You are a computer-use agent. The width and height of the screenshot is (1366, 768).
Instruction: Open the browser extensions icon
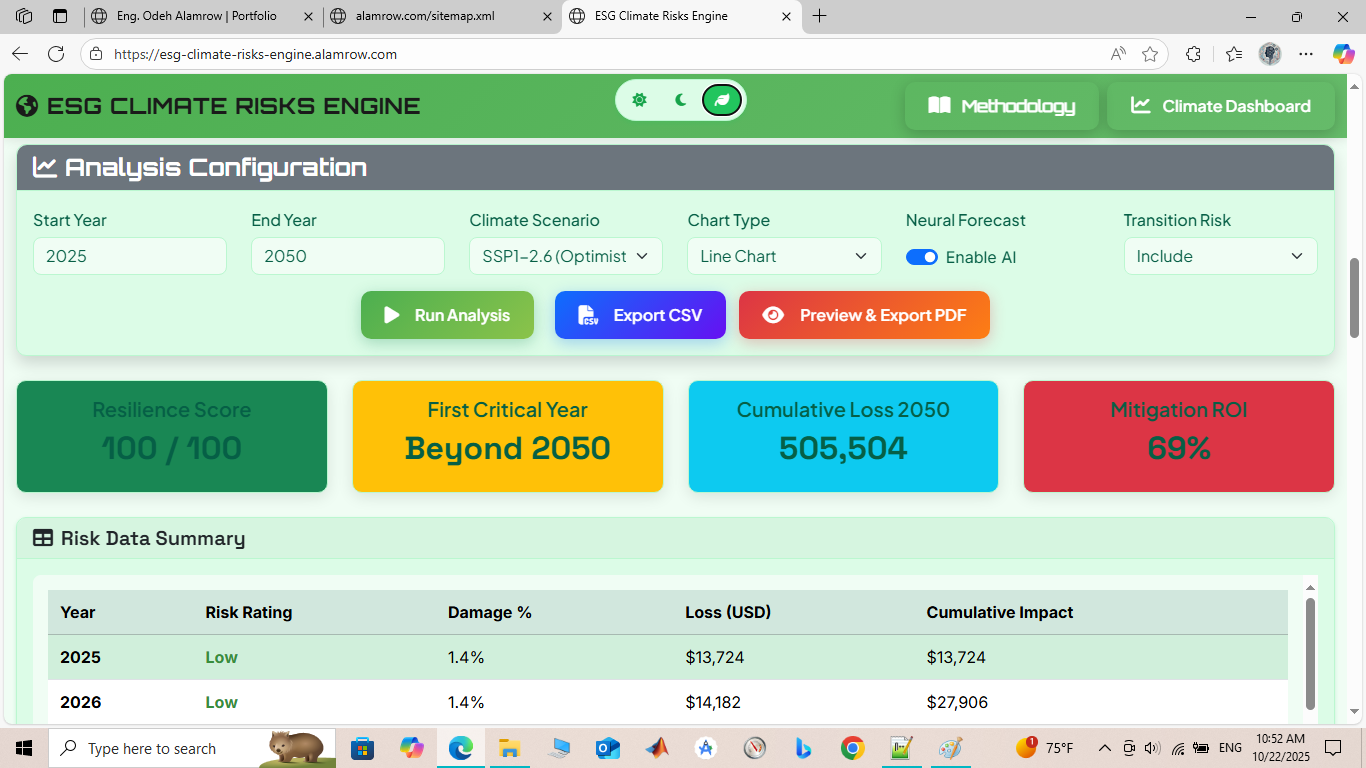[x=1193, y=54]
